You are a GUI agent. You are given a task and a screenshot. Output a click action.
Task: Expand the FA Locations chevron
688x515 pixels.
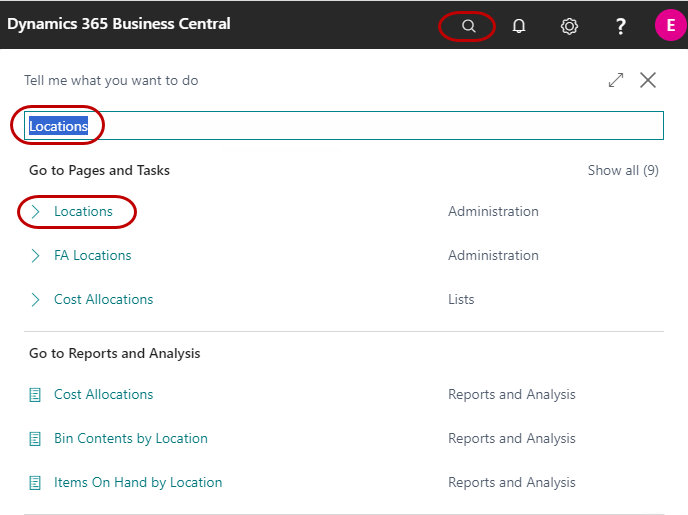[36, 256]
